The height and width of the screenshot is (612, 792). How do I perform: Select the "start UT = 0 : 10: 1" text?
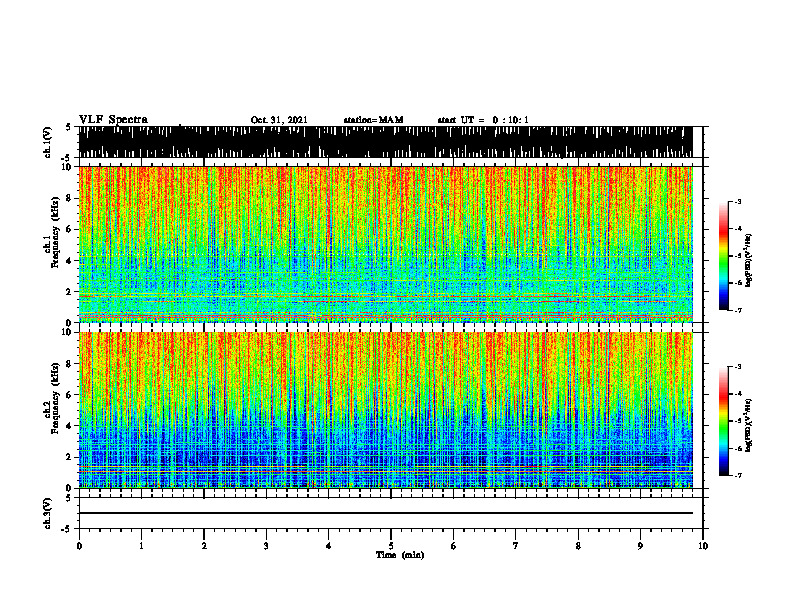click(x=483, y=120)
